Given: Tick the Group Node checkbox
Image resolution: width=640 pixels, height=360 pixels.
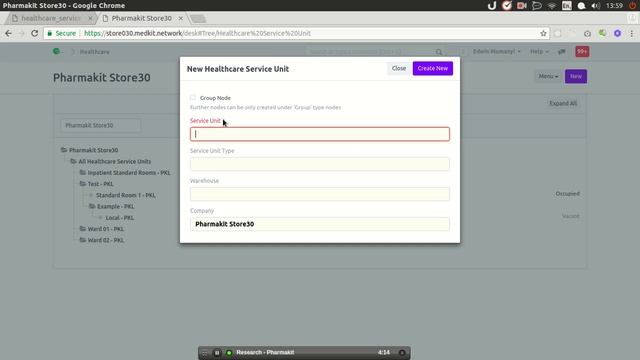Looking at the screenshot, I should click(193, 98).
